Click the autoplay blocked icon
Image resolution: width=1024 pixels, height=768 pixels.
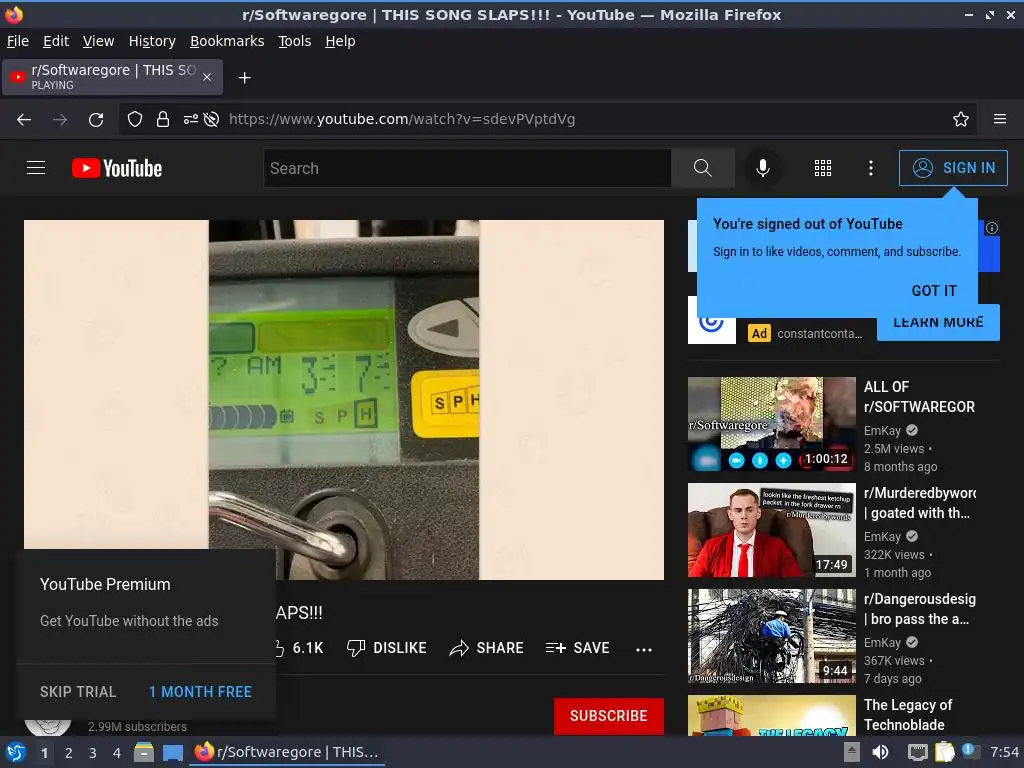pyautogui.click(x=211, y=120)
